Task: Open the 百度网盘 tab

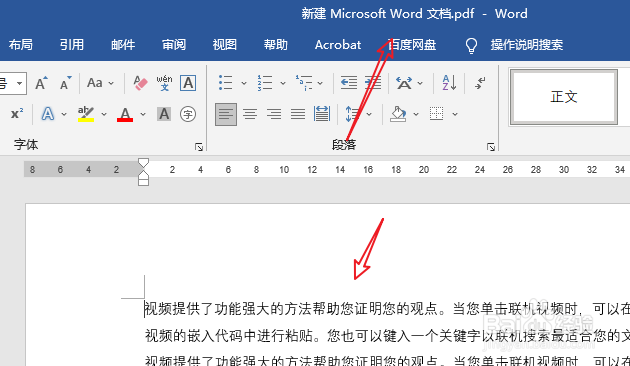Action: (x=412, y=45)
